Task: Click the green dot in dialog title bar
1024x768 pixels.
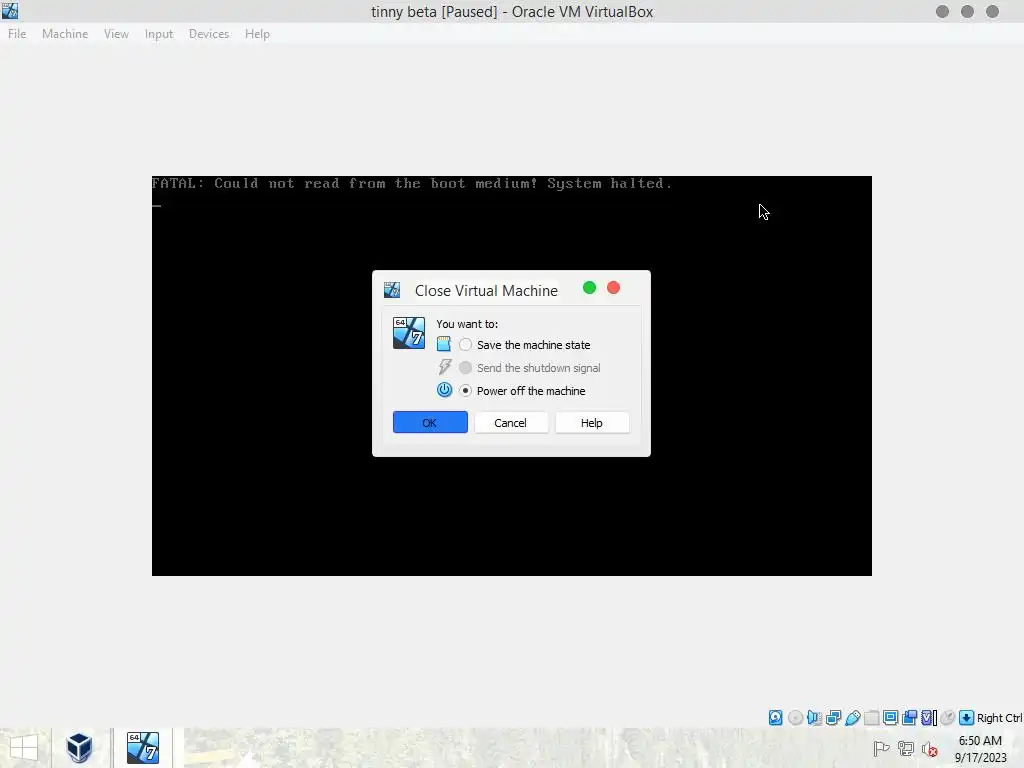Action: (589, 288)
